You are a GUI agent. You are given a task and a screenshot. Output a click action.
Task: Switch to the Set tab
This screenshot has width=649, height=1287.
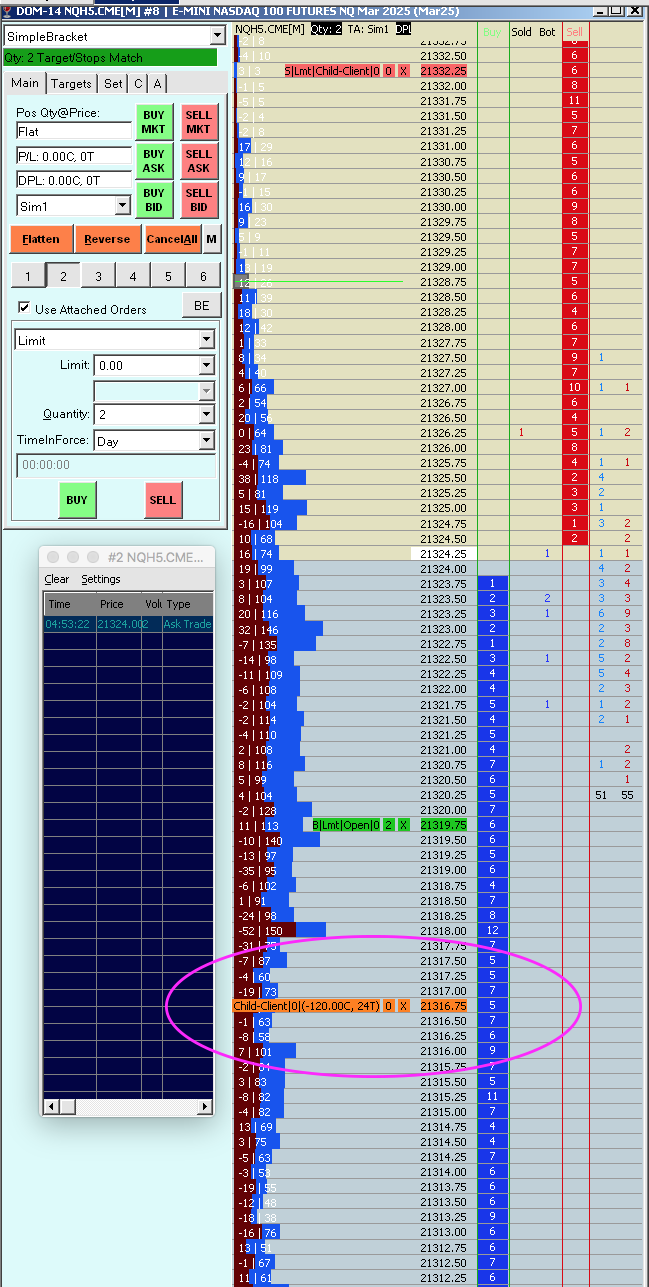[113, 84]
